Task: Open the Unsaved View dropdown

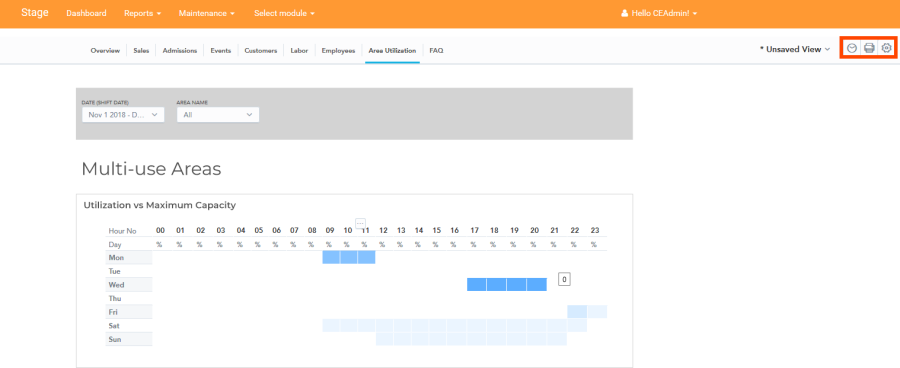Action: [x=795, y=49]
